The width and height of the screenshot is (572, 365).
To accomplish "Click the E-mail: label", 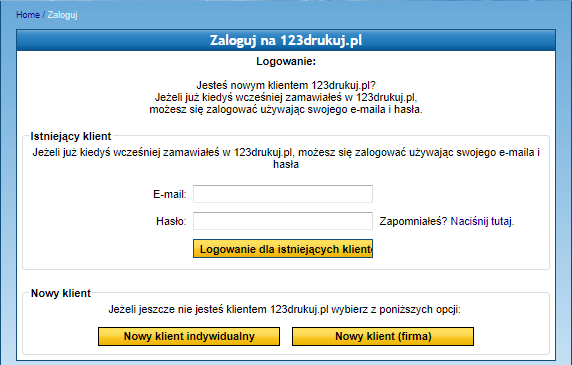I will coord(170,194).
